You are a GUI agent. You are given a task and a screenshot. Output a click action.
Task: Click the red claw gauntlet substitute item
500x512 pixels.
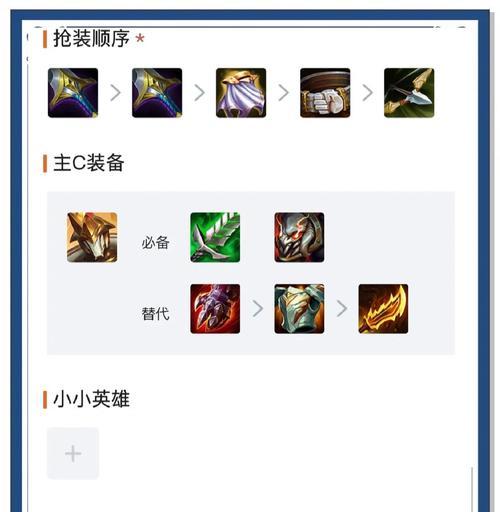(215, 309)
